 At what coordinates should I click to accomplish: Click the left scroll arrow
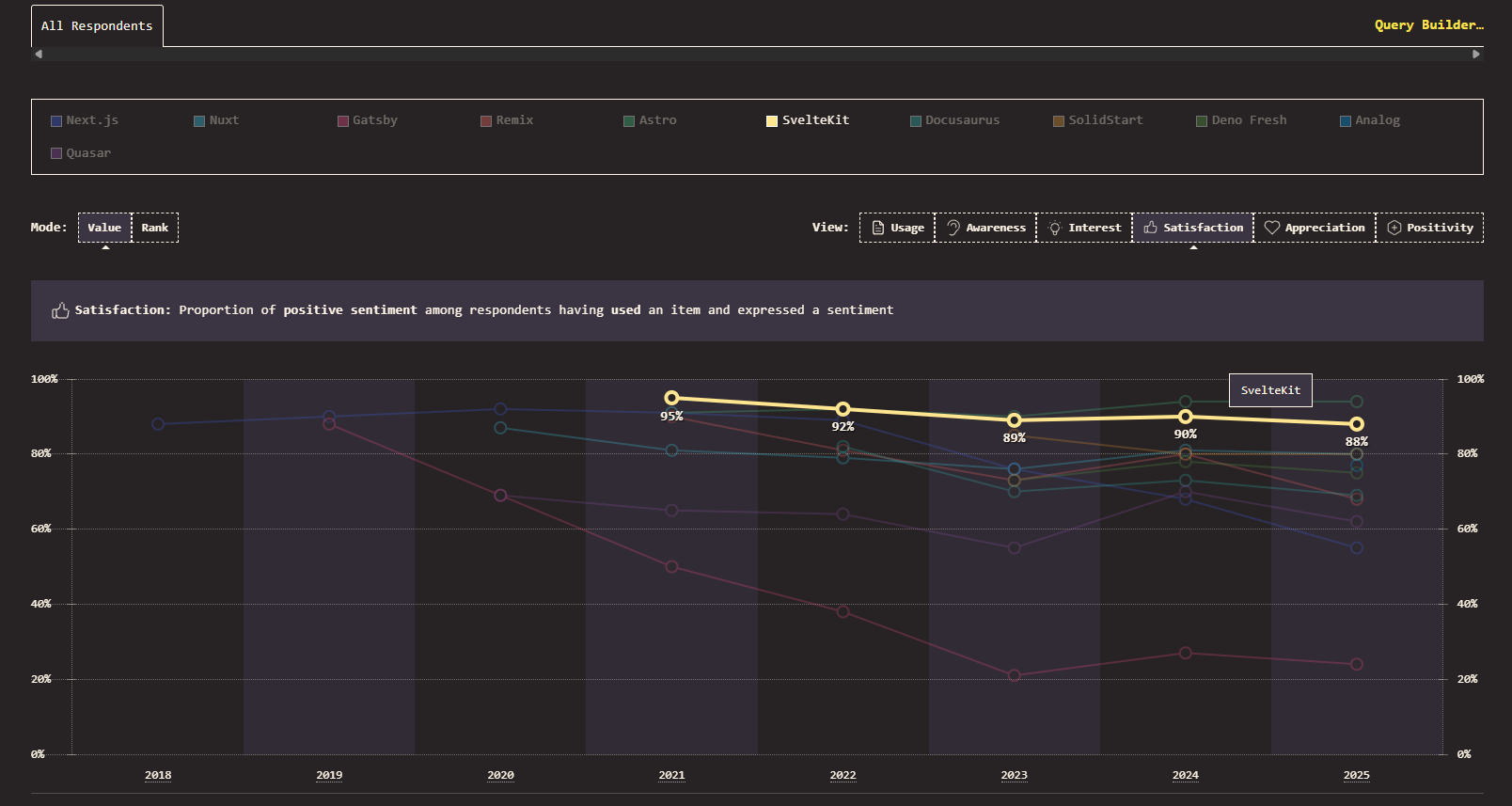tap(39, 55)
